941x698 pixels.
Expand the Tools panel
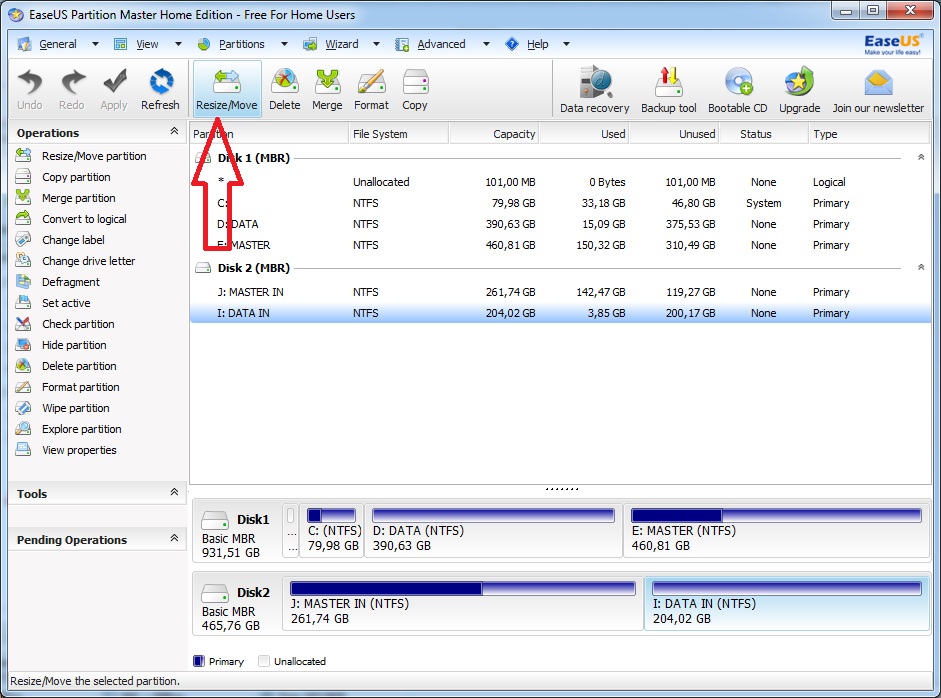coord(174,492)
